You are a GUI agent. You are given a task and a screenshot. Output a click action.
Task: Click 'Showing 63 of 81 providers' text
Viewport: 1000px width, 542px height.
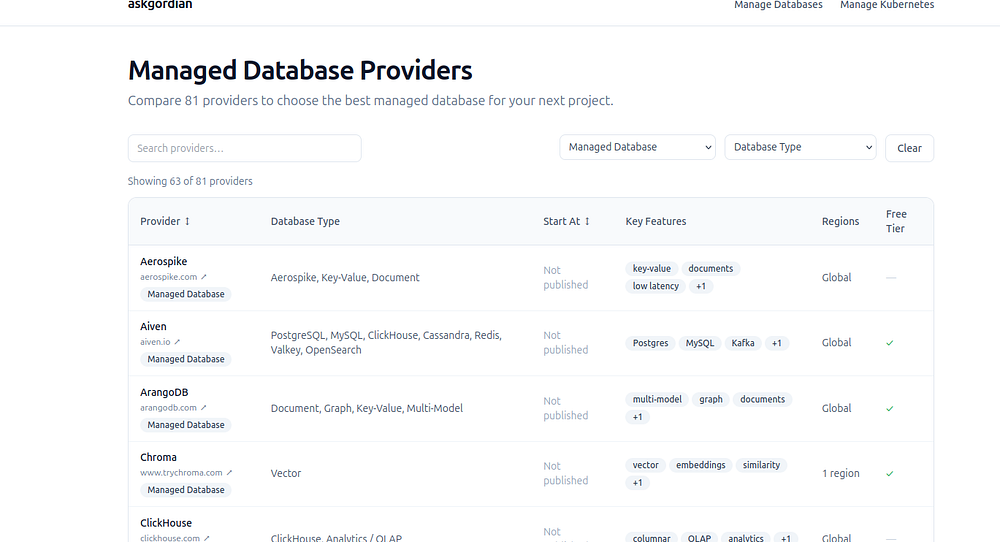[x=190, y=181]
